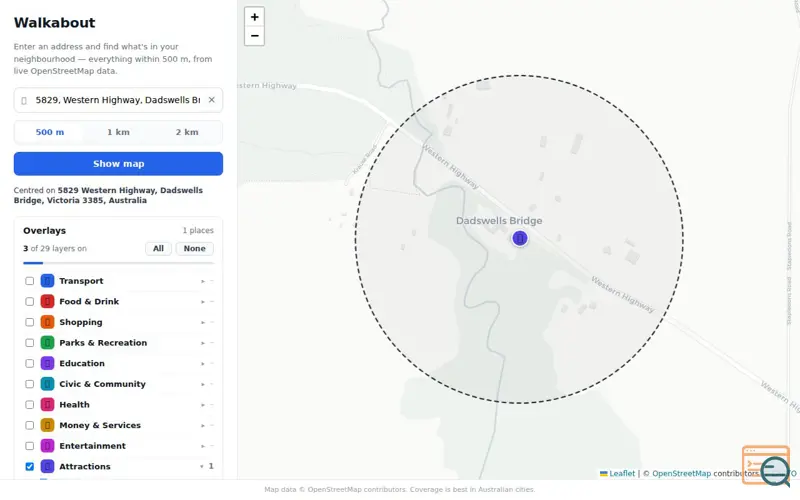Click the Transport category icon
This screenshot has height=500, width=800.
coord(47,281)
